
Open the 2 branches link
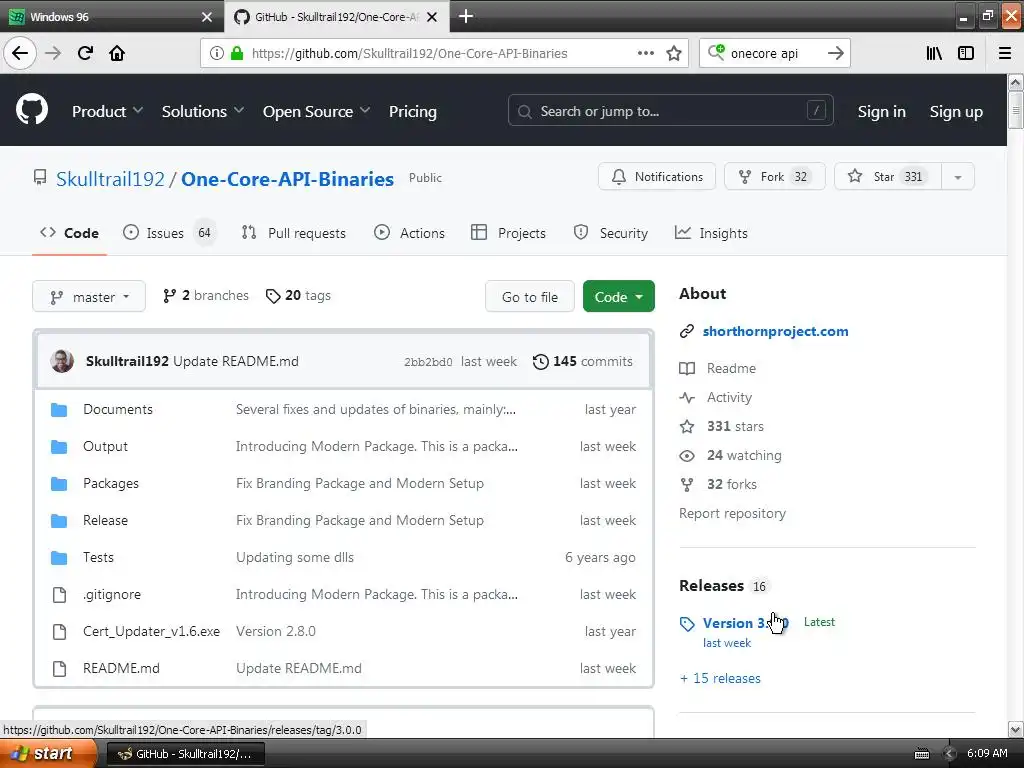point(206,296)
